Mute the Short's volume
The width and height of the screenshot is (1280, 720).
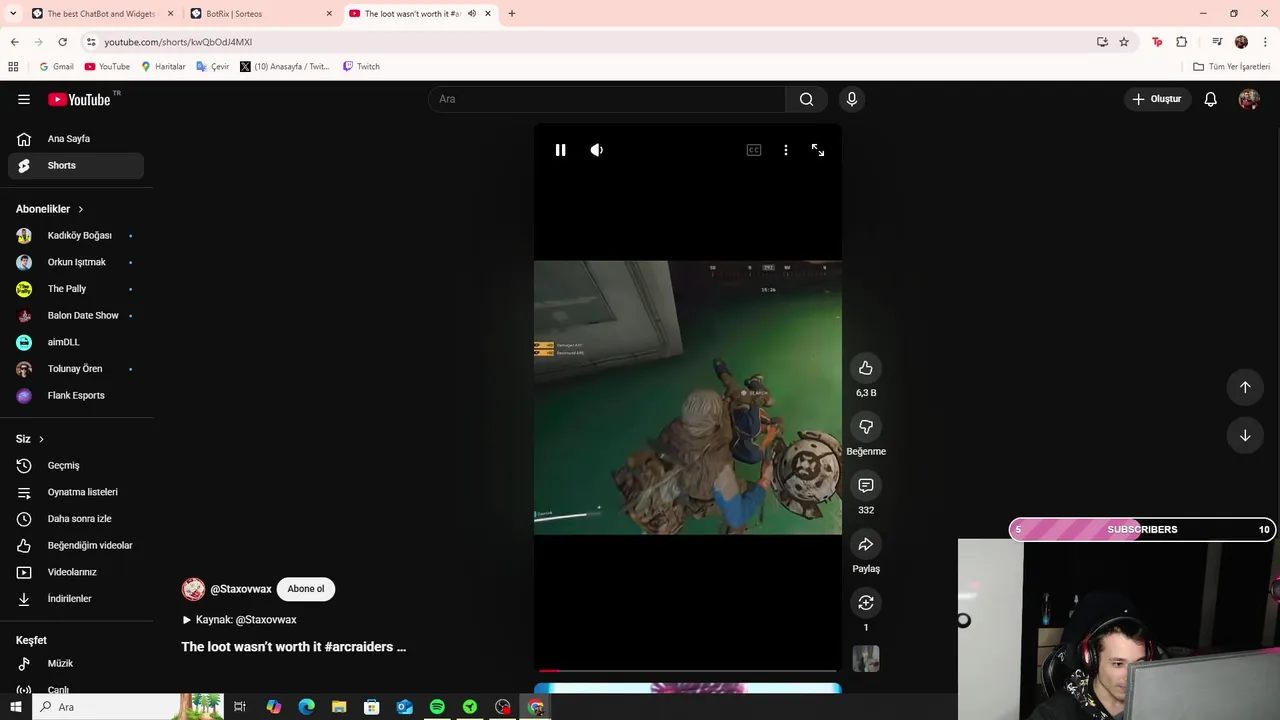coord(597,150)
